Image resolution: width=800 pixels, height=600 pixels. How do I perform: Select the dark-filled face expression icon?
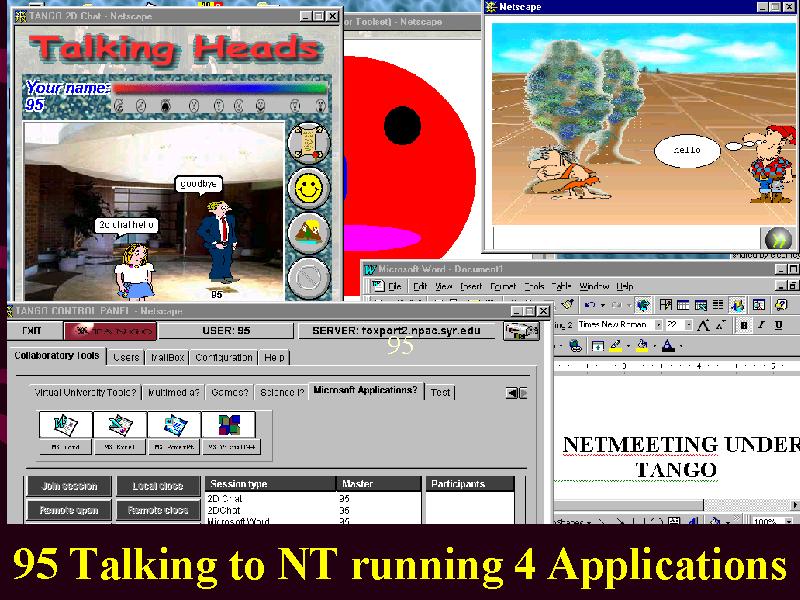tap(165, 106)
